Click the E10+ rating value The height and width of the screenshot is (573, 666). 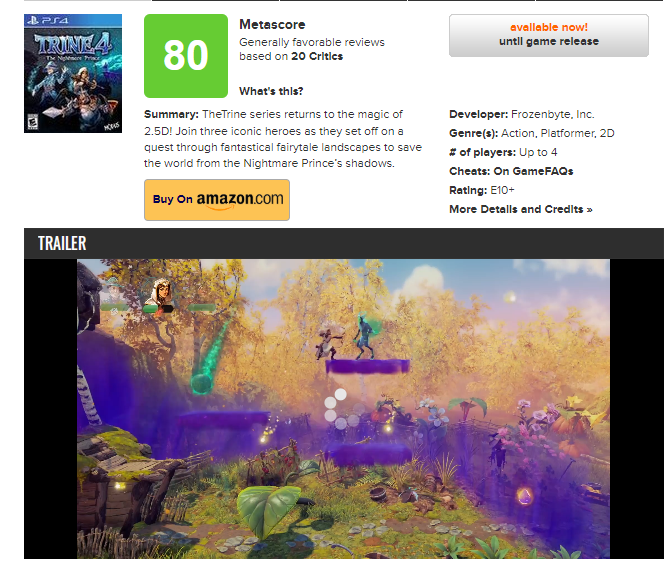coord(502,190)
